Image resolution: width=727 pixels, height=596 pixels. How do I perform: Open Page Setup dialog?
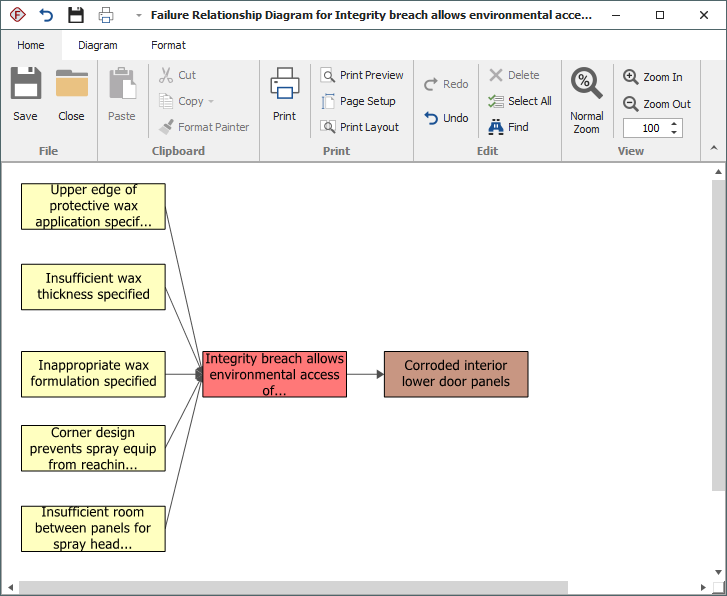[x=358, y=101]
